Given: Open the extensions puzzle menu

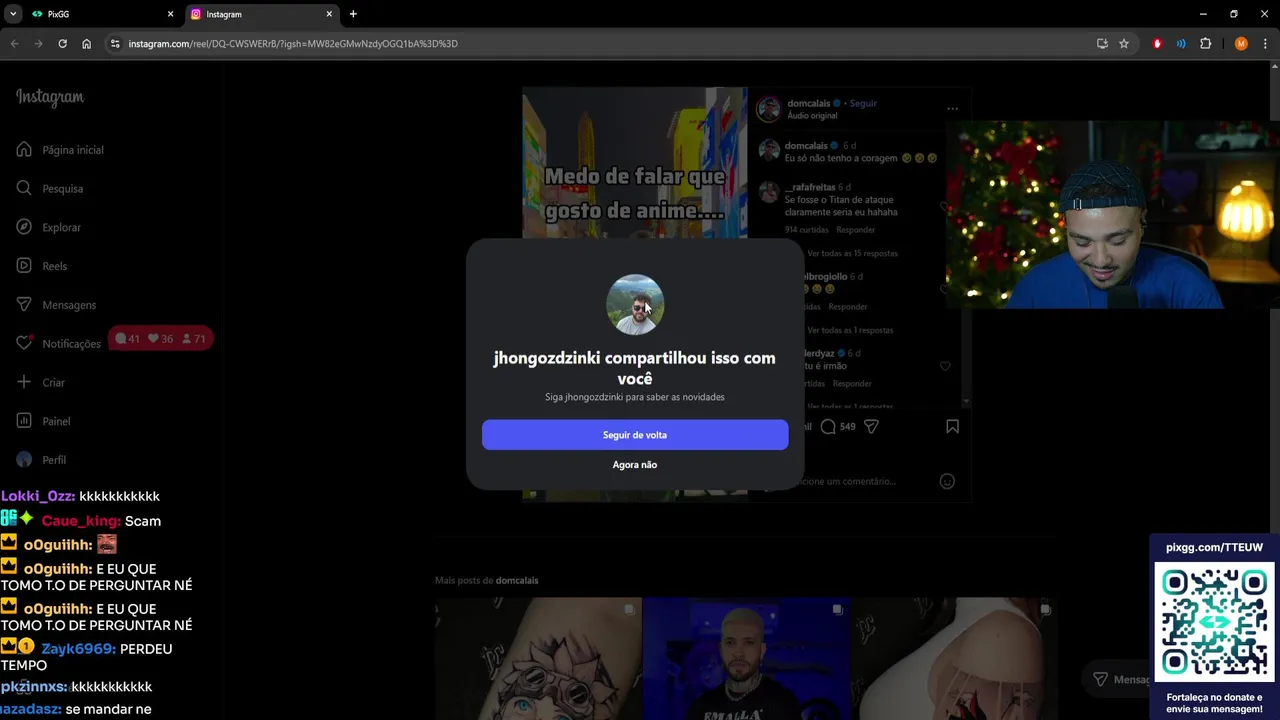Looking at the screenshot, I should point(1205,44).
